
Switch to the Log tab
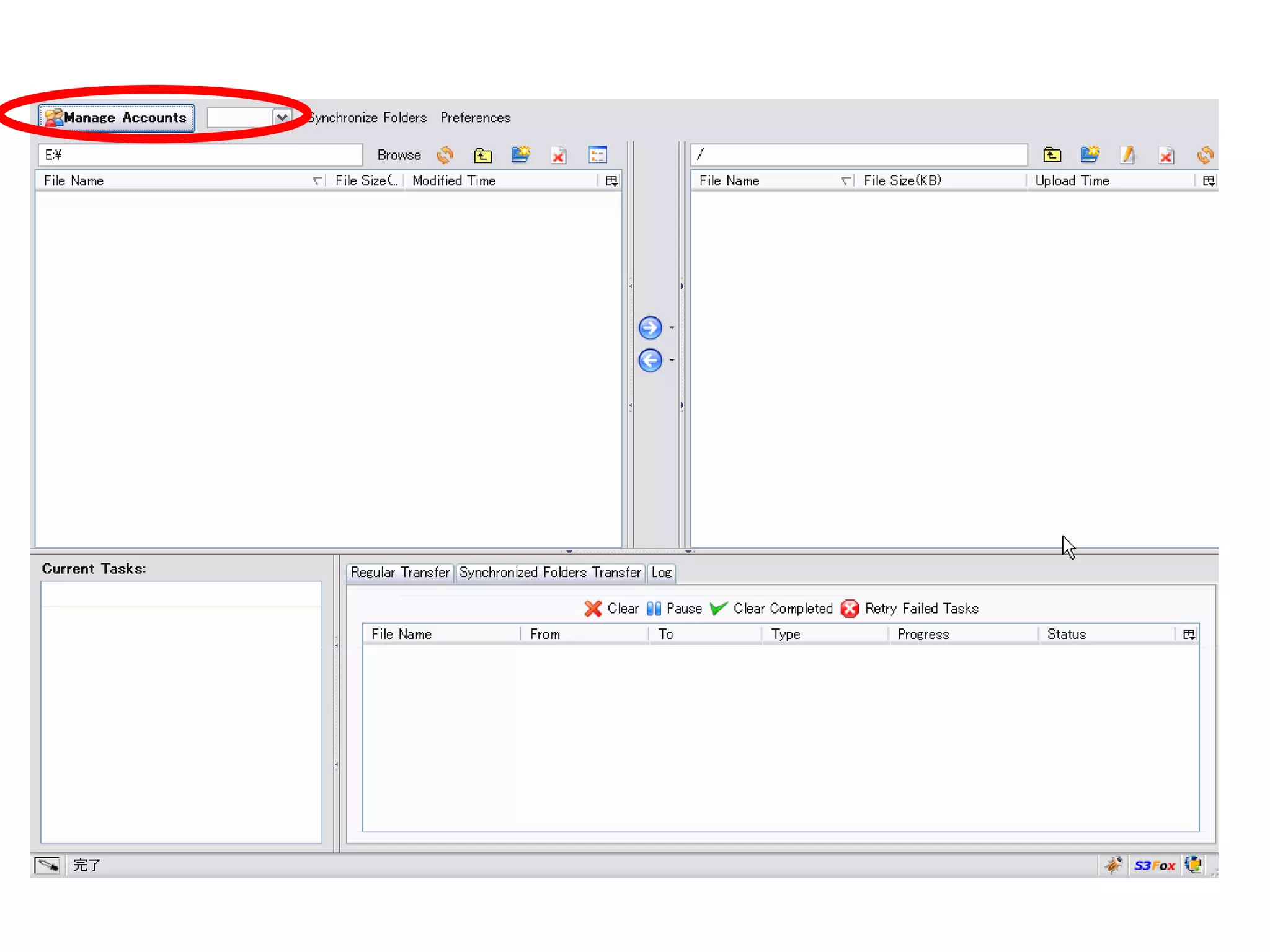[x=662, y=573]
